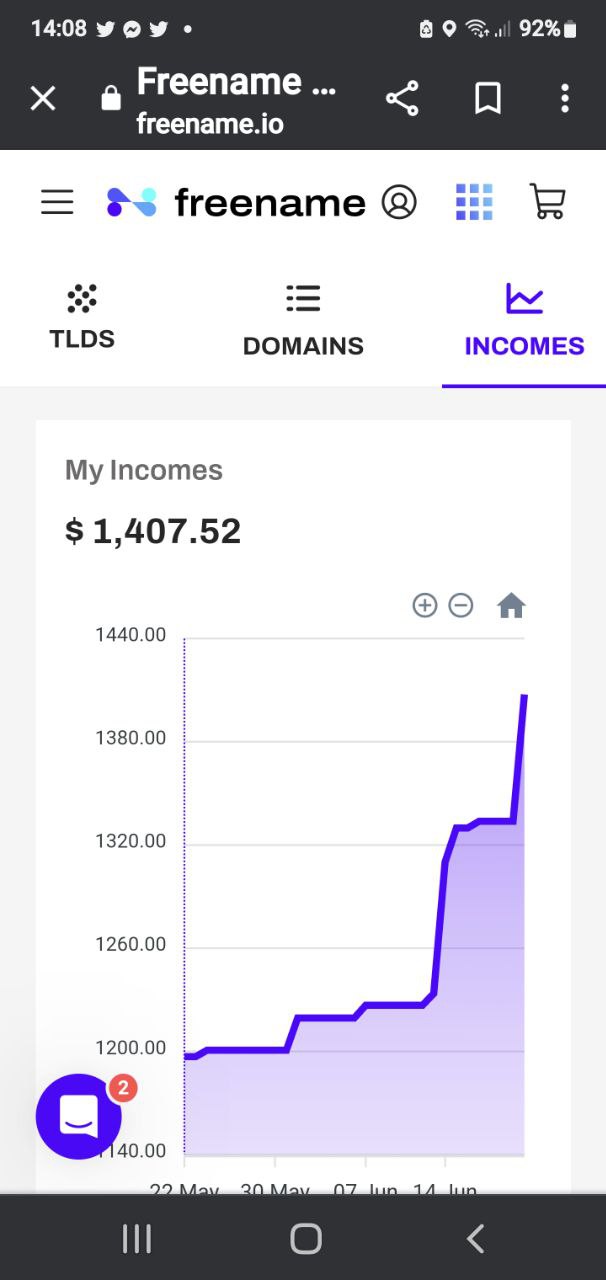Screen dimensions: 606x1280
Task: Open the shopping cart
Action: point(547,202)
